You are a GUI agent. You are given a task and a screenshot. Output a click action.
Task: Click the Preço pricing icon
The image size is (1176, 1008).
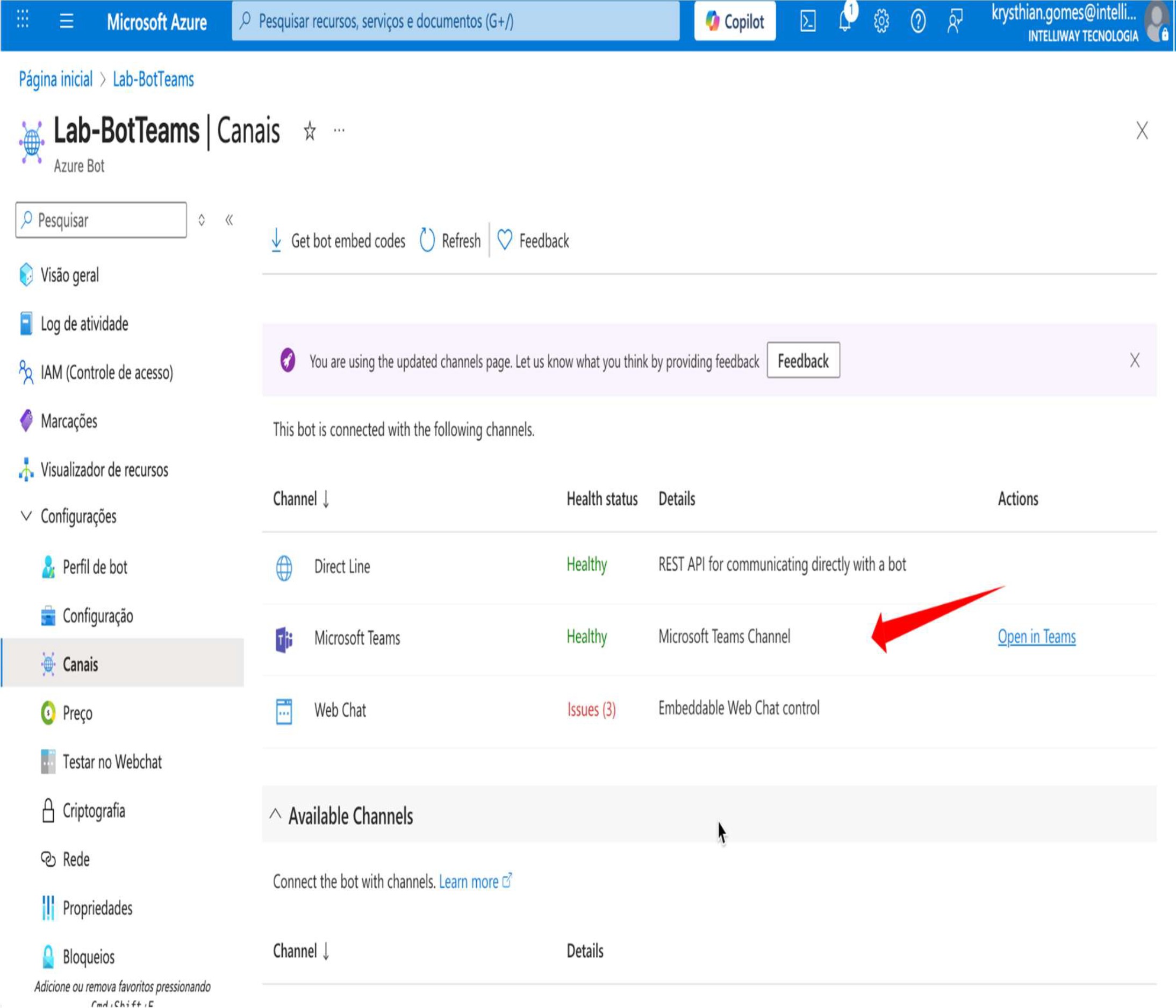tap(48, 713)
